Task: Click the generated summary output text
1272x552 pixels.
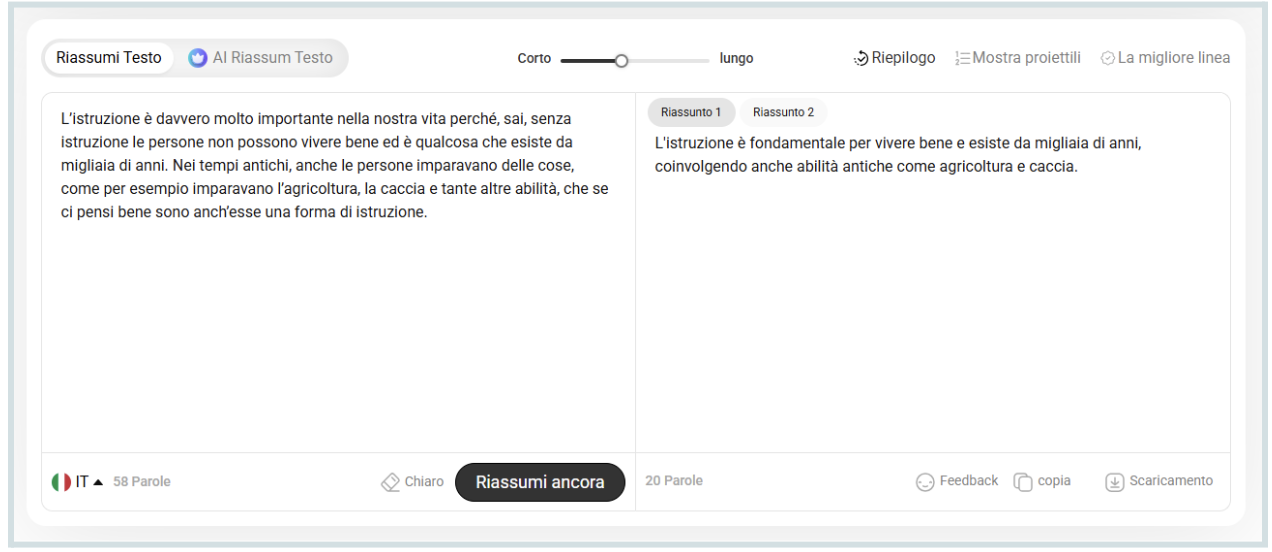Action: (x=897, y=155)
